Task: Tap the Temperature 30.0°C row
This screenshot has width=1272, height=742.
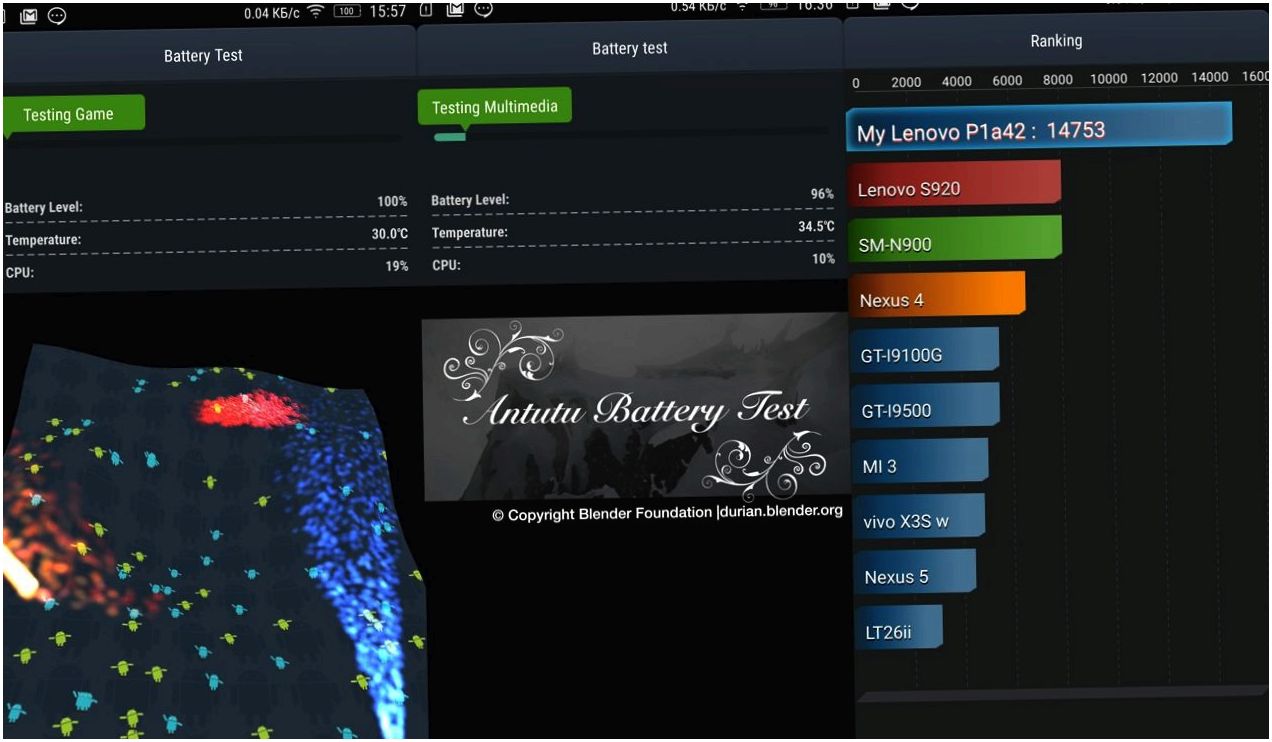Action: [x=206, y=238]
